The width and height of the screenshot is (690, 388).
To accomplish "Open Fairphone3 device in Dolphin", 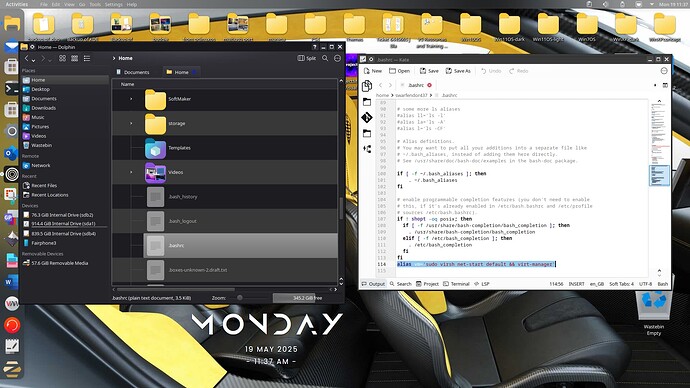I will [x=44, y=243].
